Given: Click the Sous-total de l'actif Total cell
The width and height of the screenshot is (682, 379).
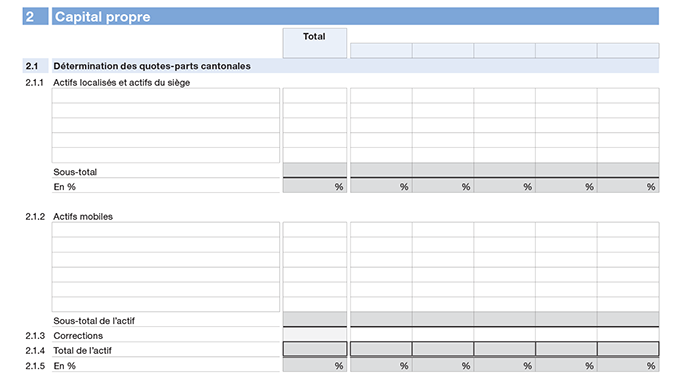Looking at the screenshot, I should [x=314, y=319].
